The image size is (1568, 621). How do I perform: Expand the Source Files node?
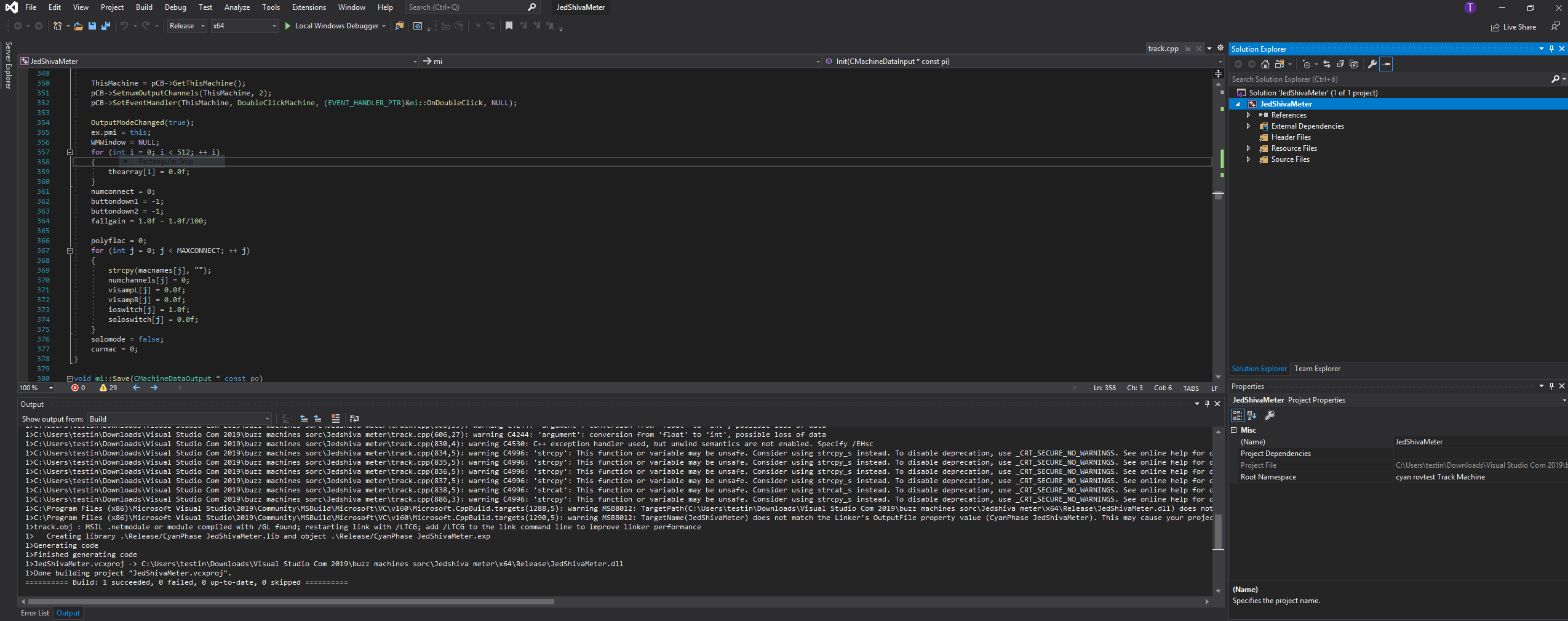pyautogui.click(x=1248, y=159)
